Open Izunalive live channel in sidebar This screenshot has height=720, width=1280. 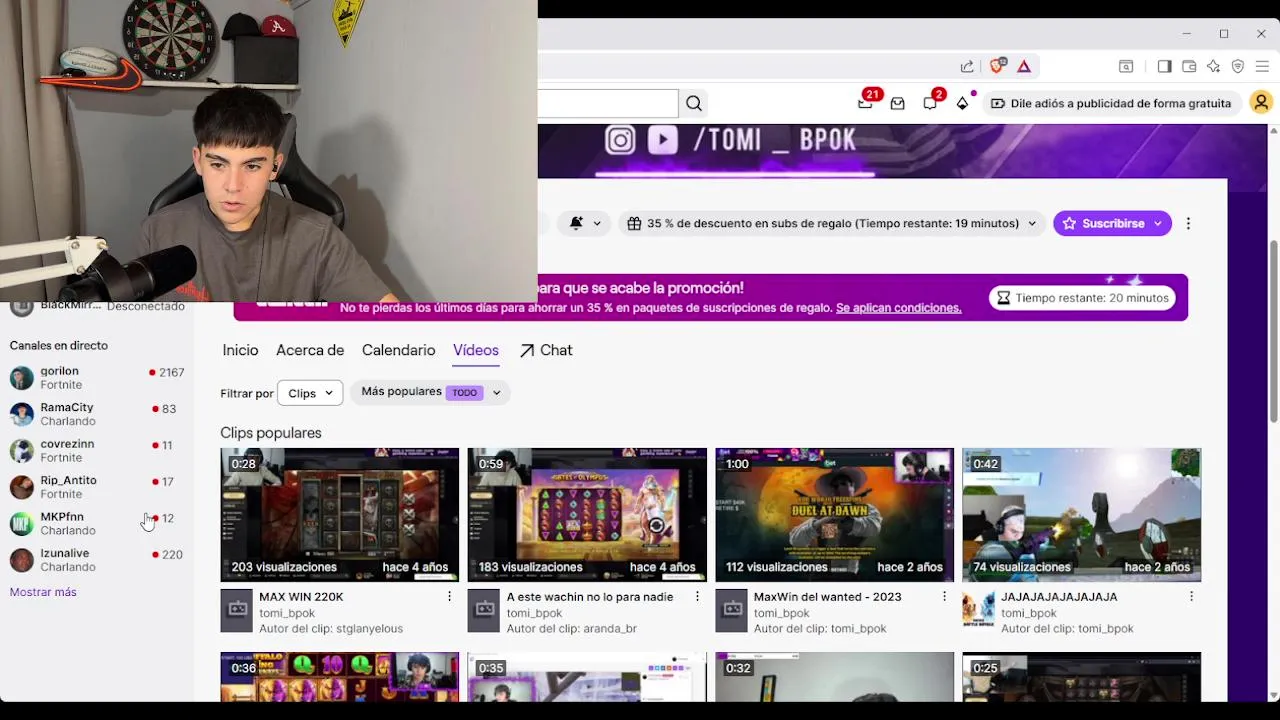pyautogui.click(x=97, y=560)
